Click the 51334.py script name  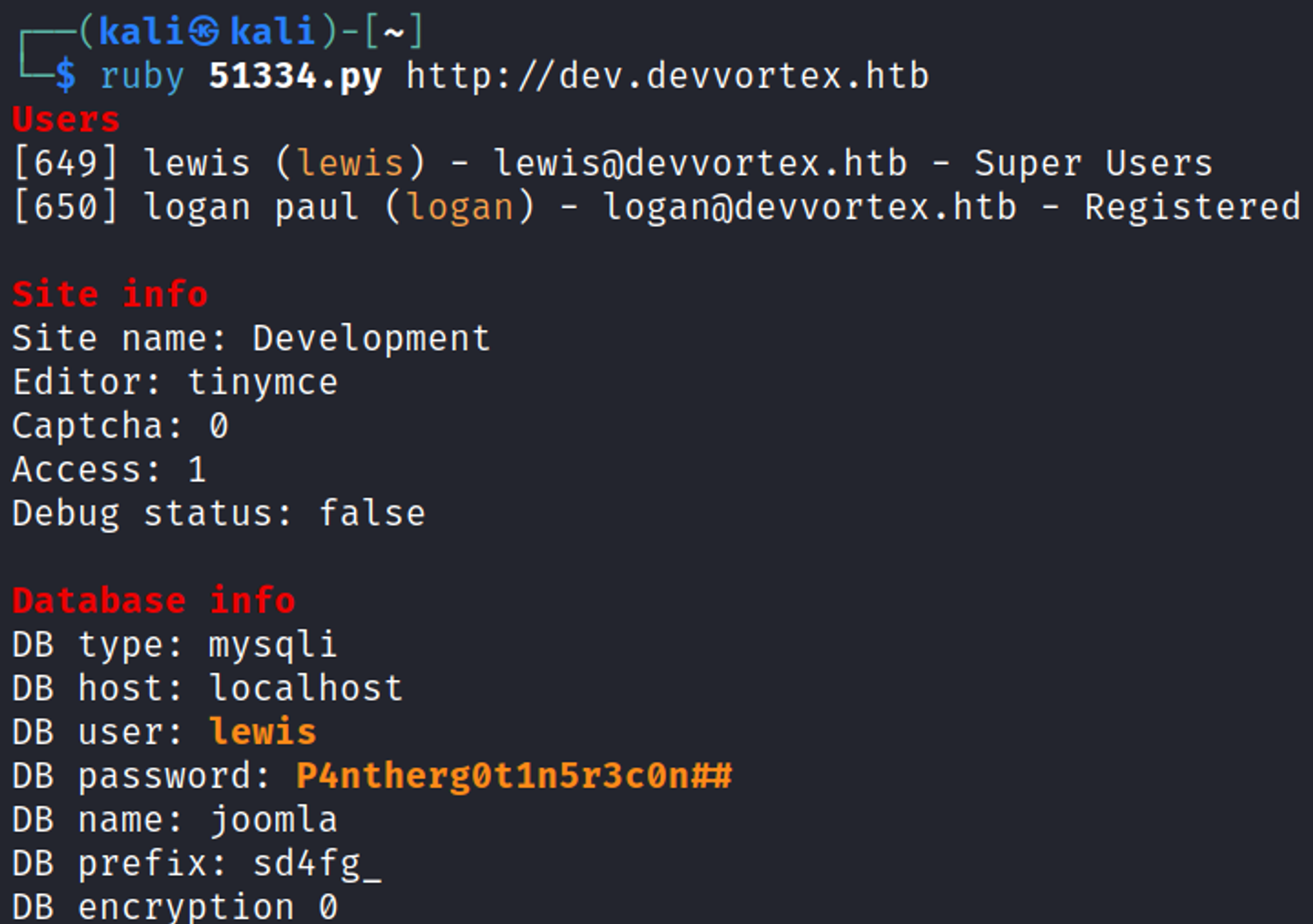pyautogui.click(x=295, y=77)
